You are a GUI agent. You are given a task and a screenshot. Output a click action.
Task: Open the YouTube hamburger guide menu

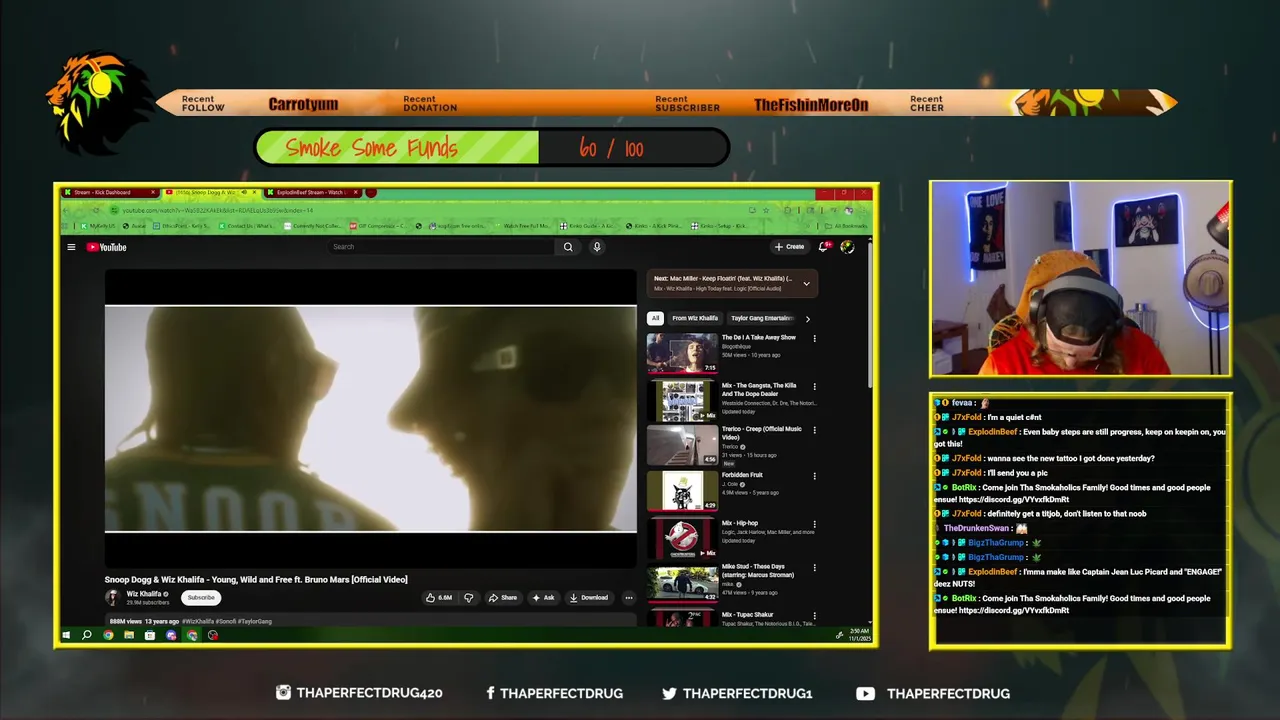(71, 247)
